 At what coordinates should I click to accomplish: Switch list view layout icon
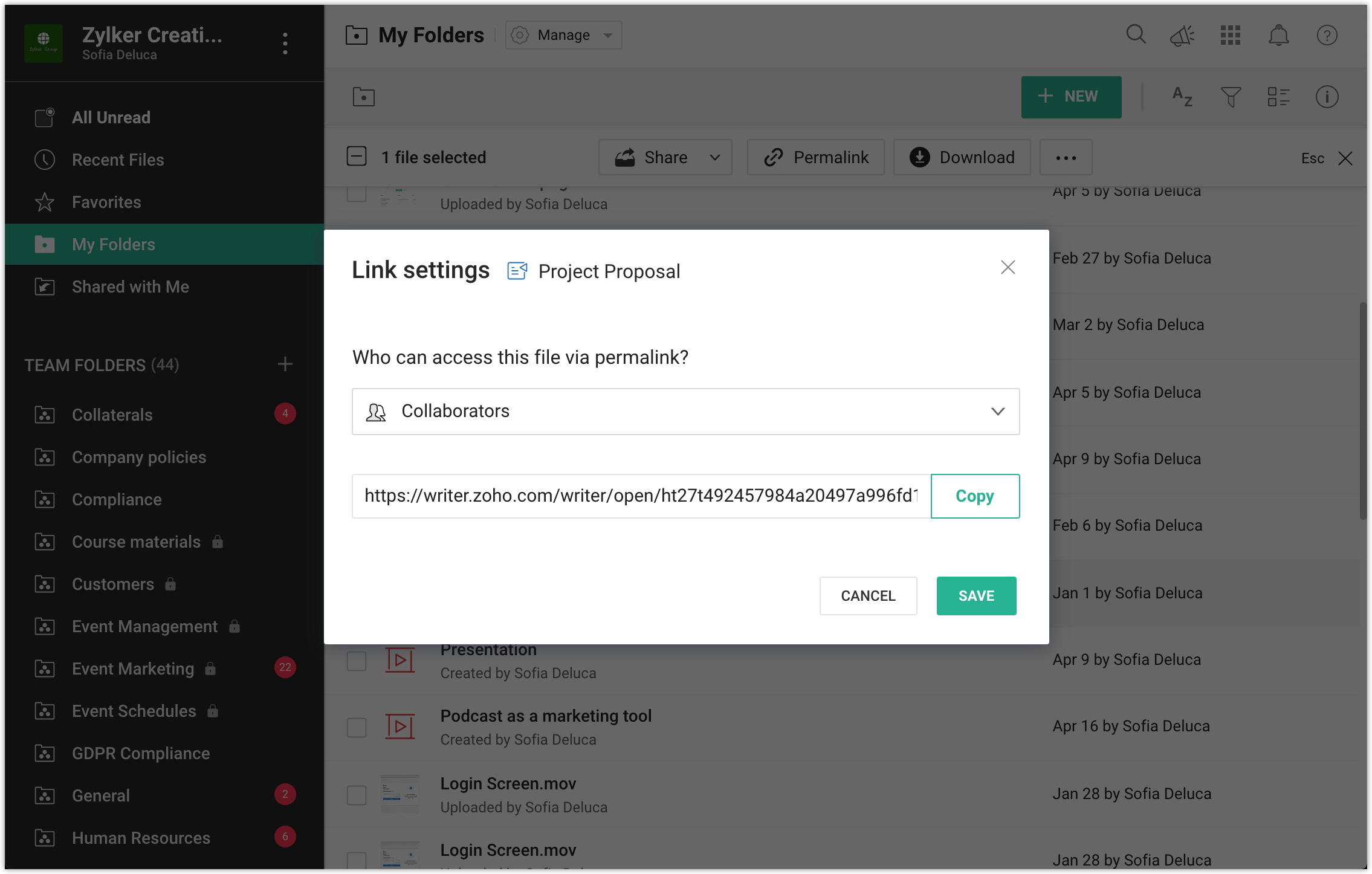tap(1278, 97)
